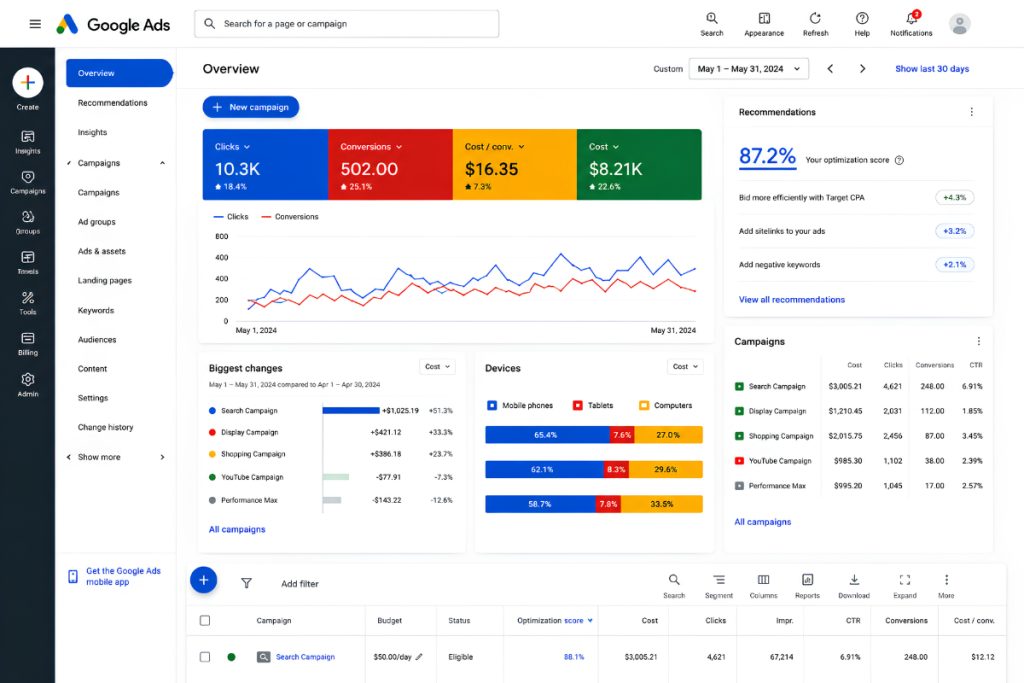Open Tools in the dark sidebar
The height and width of the screenshot is (683, 1024).
[27, 304]
